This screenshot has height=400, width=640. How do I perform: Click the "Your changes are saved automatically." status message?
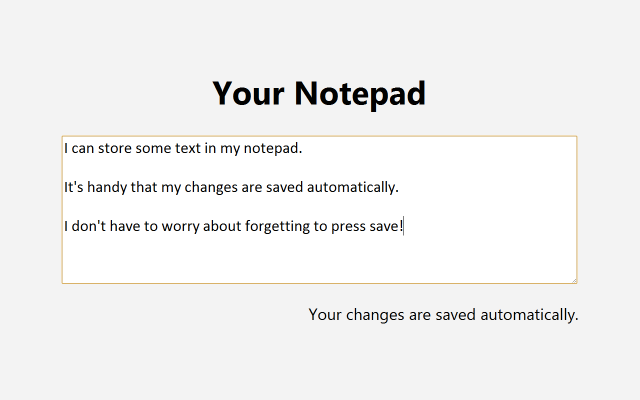click(x=443, y=315)
